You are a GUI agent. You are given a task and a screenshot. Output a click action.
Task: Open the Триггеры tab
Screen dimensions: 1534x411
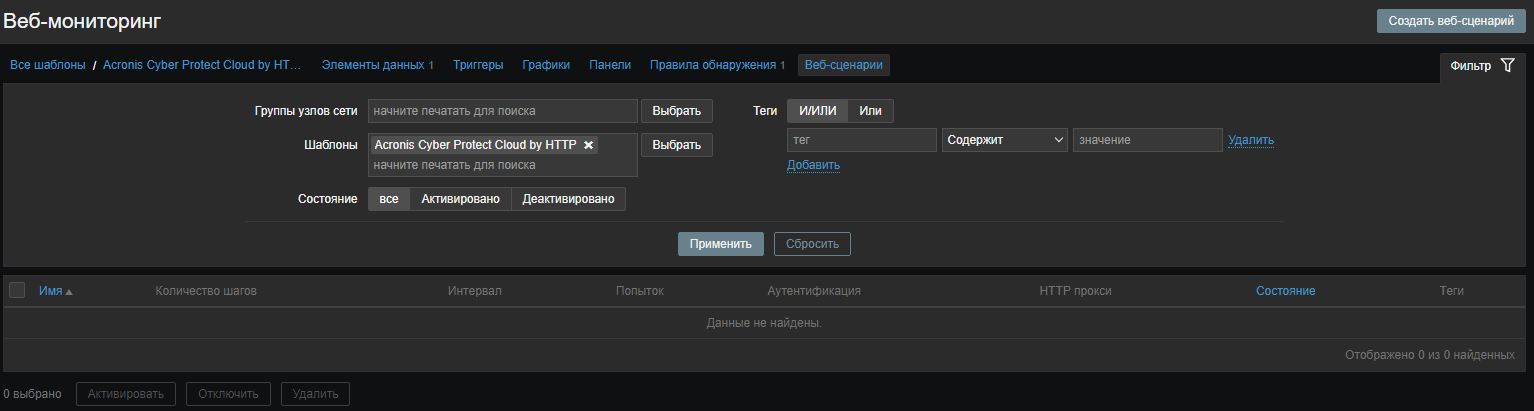click(478, 65)
